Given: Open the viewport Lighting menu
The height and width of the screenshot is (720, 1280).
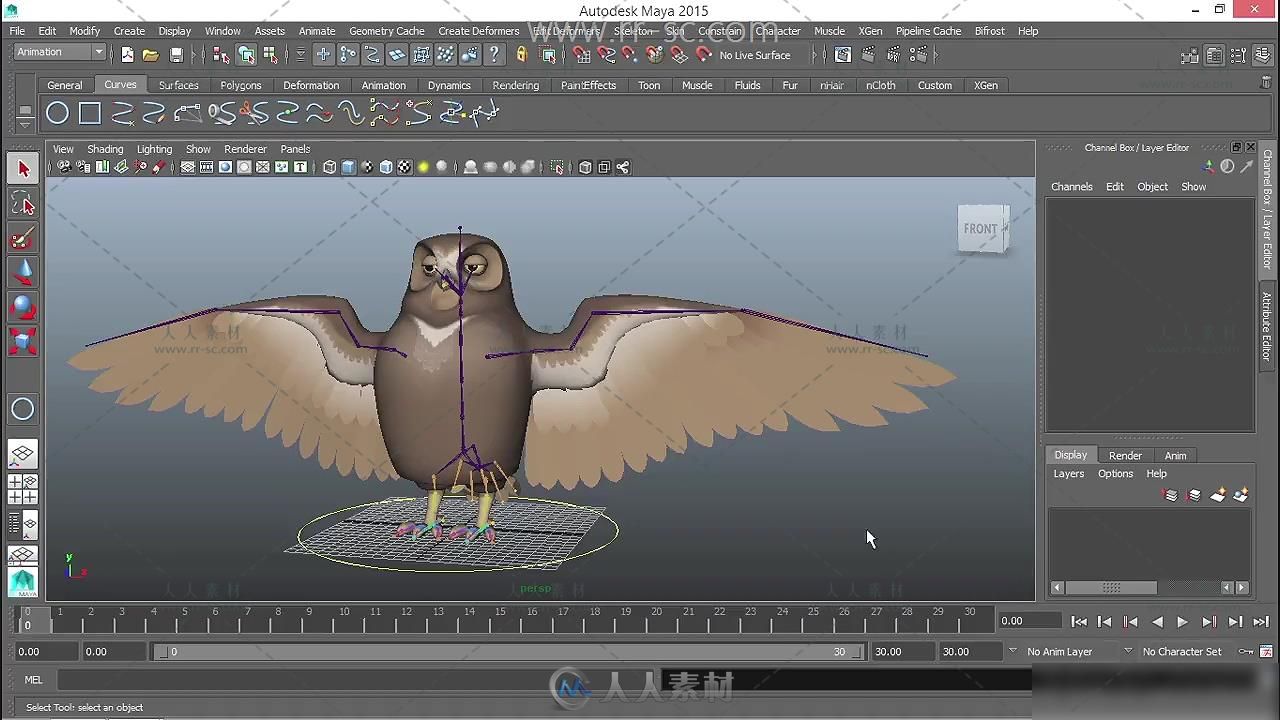Looking at the screenshot, I should point(154,149).
